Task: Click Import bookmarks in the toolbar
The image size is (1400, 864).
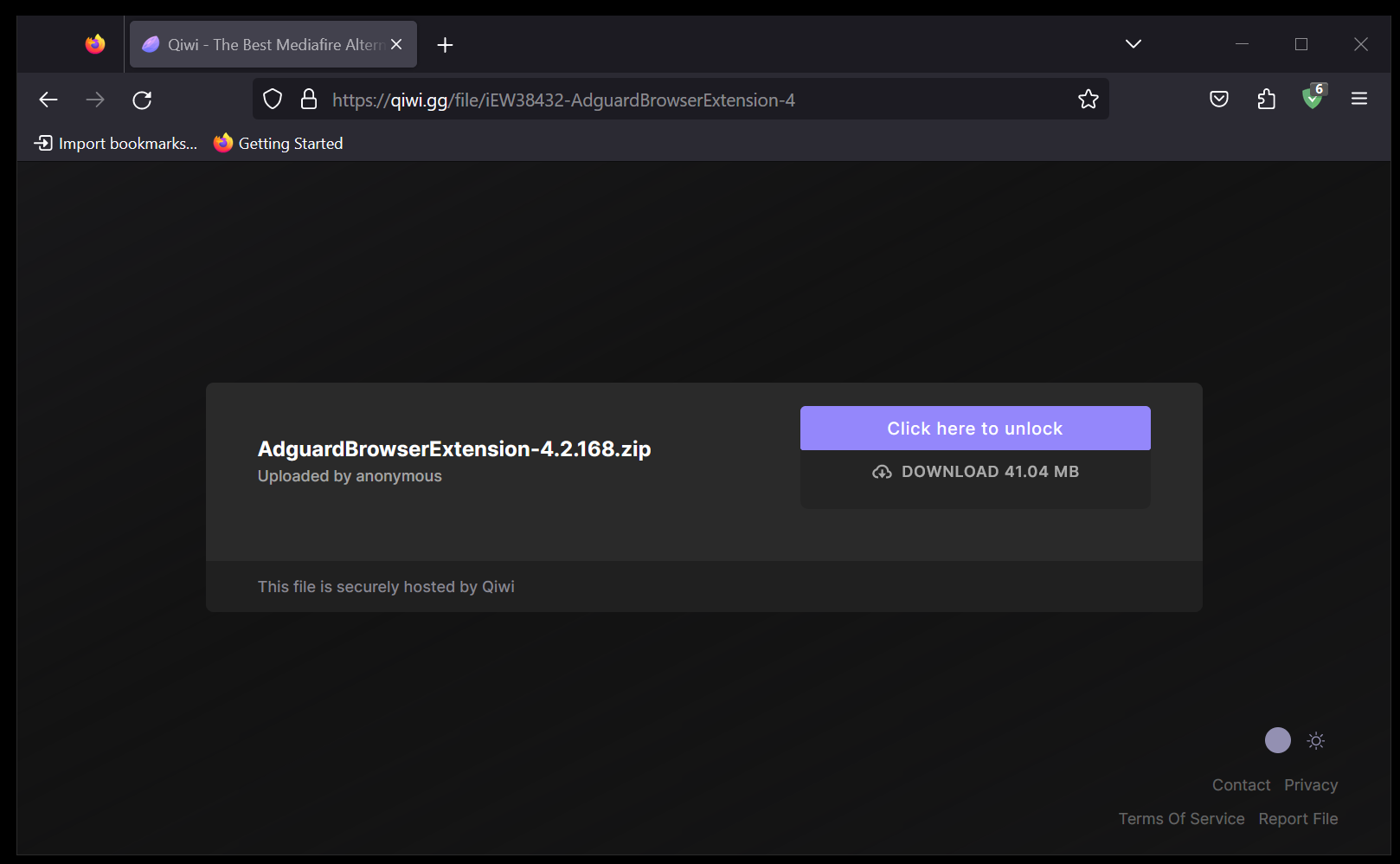Action: pos(115,143)
